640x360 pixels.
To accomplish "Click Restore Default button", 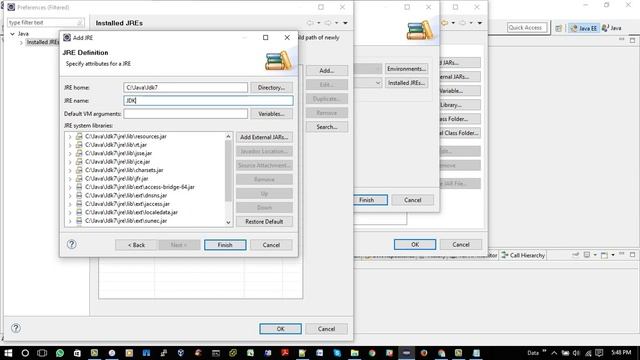I will (x=264, y=221).
